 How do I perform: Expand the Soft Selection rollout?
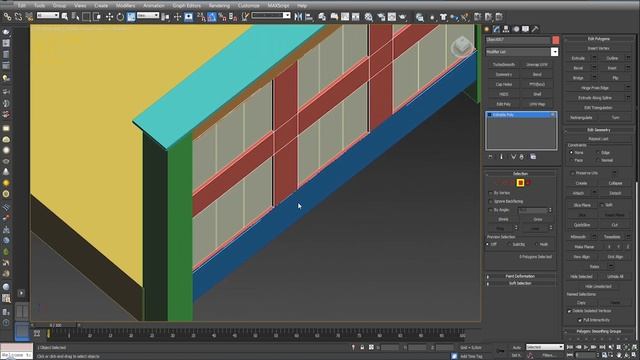pyautogui.click(x=520, y=283)
